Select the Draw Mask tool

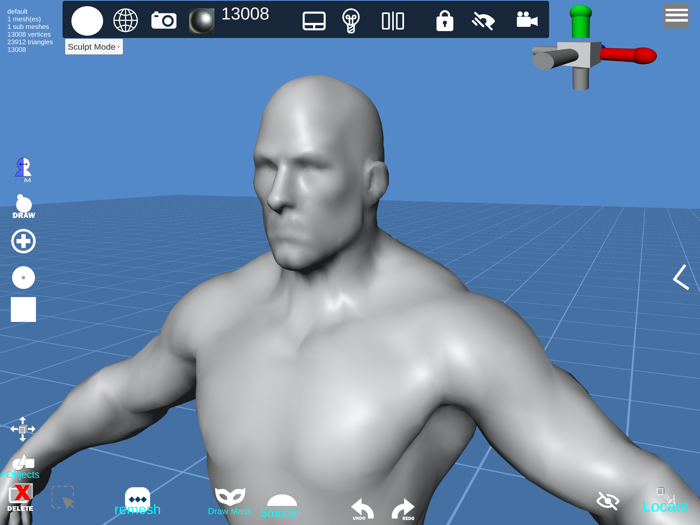coord(230,501)
